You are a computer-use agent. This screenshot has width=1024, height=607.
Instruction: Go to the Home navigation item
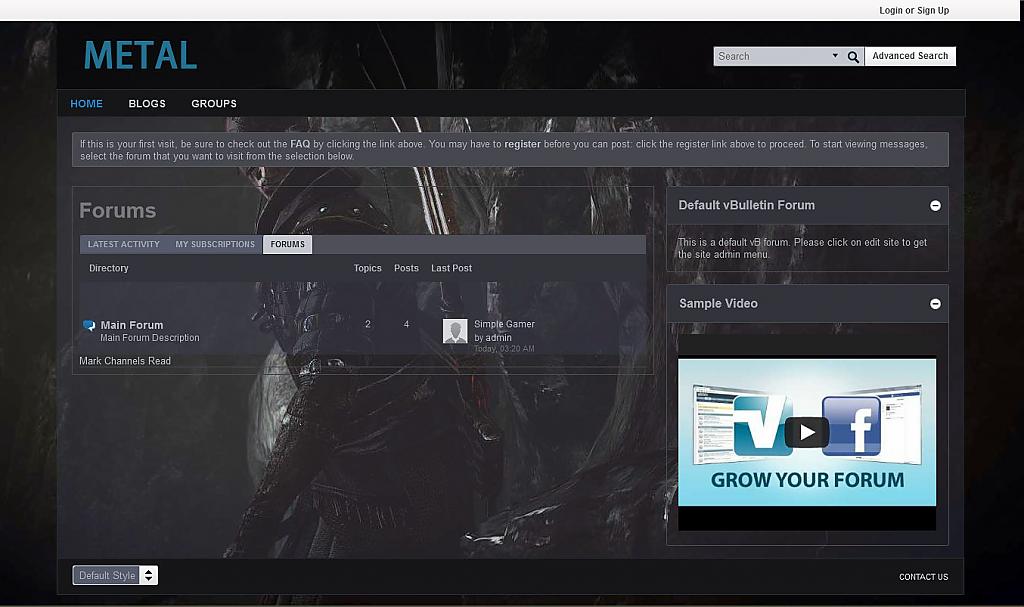point(86,104)
